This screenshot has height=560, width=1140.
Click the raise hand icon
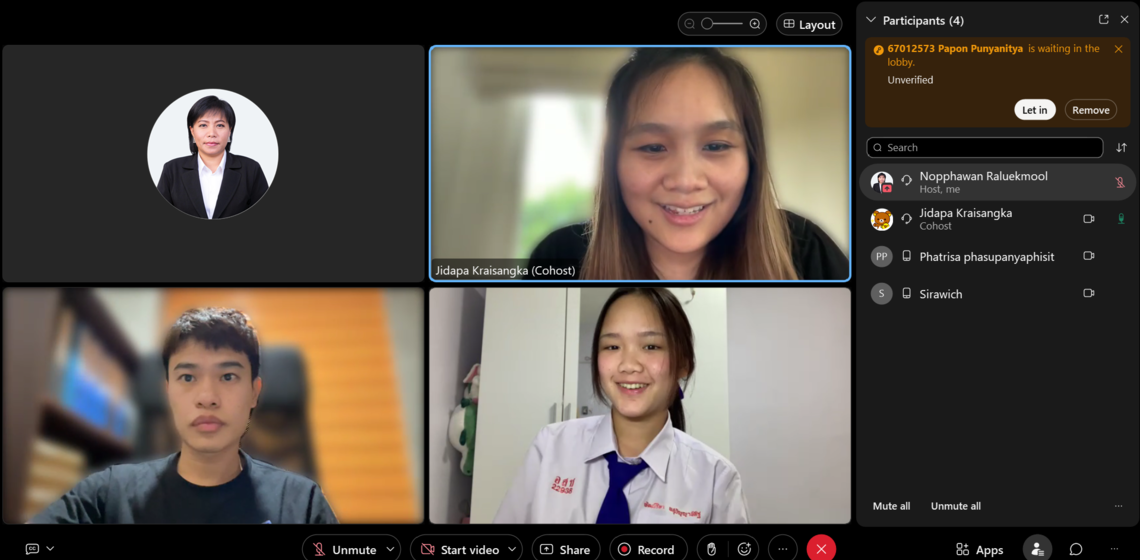(711, 549)
